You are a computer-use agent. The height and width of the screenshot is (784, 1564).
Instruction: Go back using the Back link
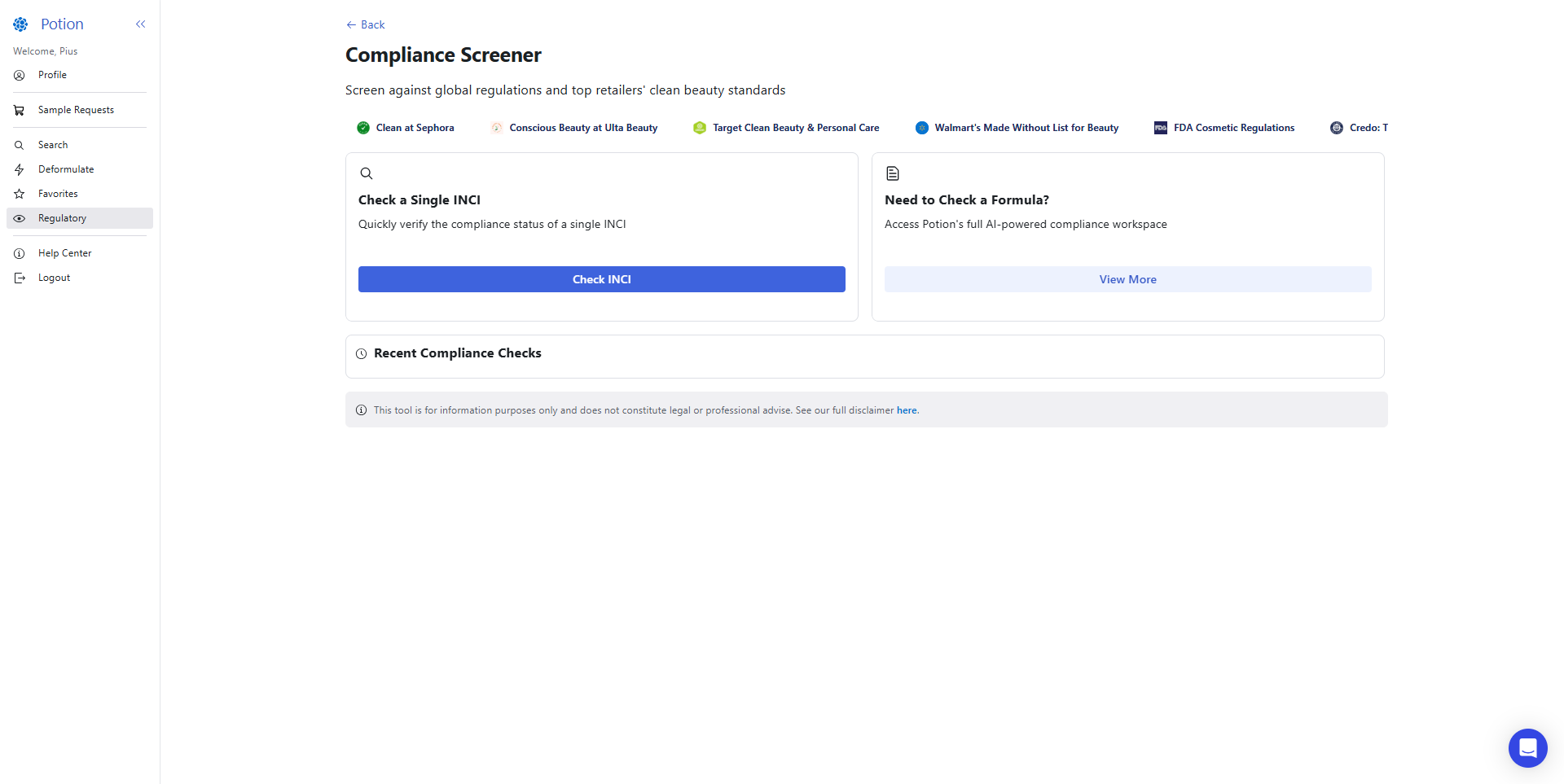(365, 24)
